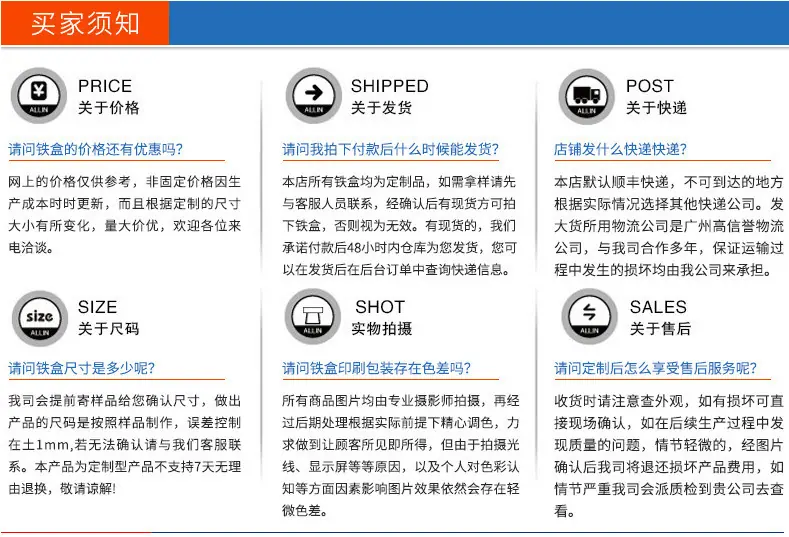Image resolution: width=789 pixels, height=537 pixels.
Task: Click the arrow SHIPPED circular icon
Action: pyautogui.click(x=313, y=96)
